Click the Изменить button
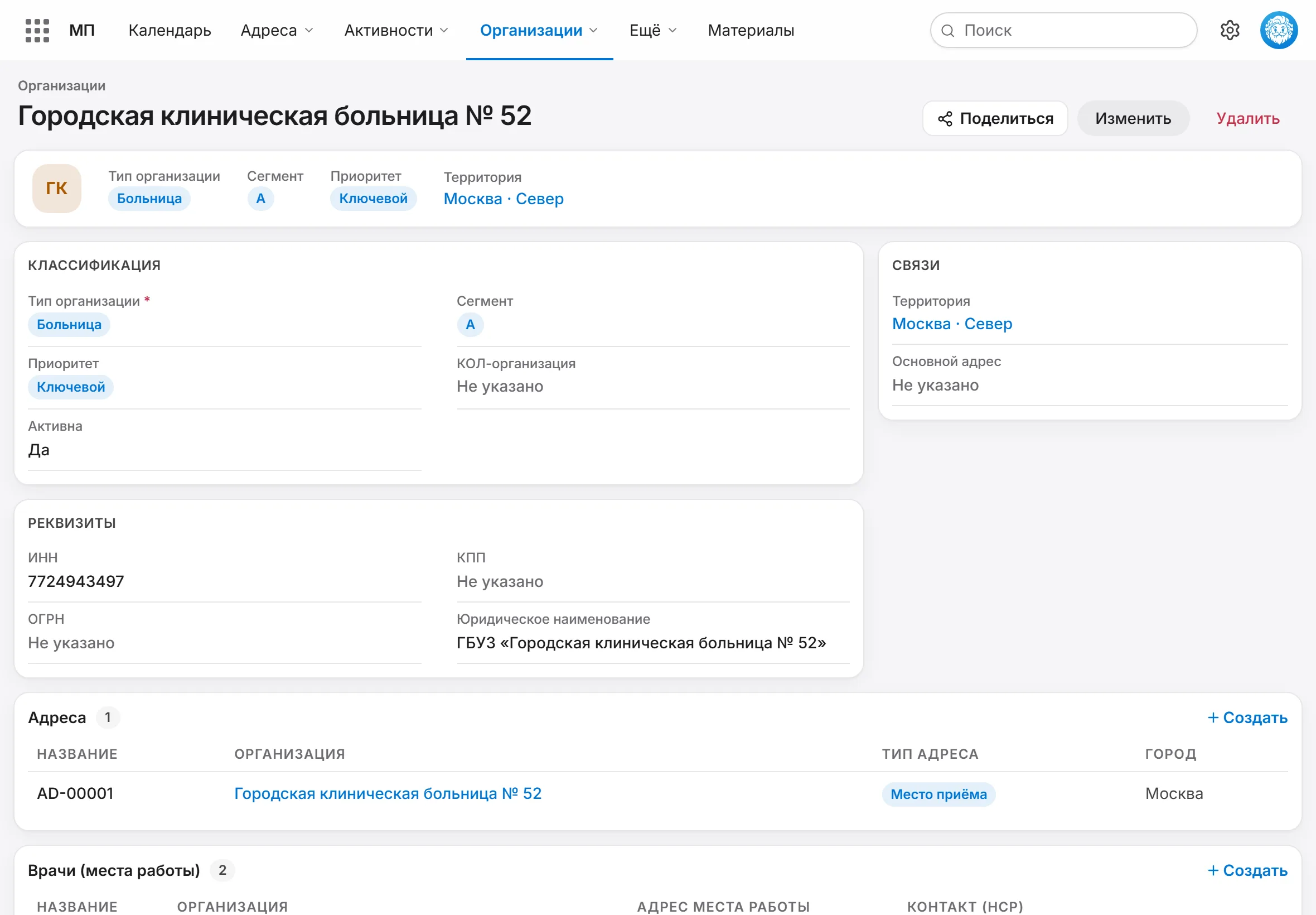The height and width of the screenshot is (915, 1316). [1133, 119]
